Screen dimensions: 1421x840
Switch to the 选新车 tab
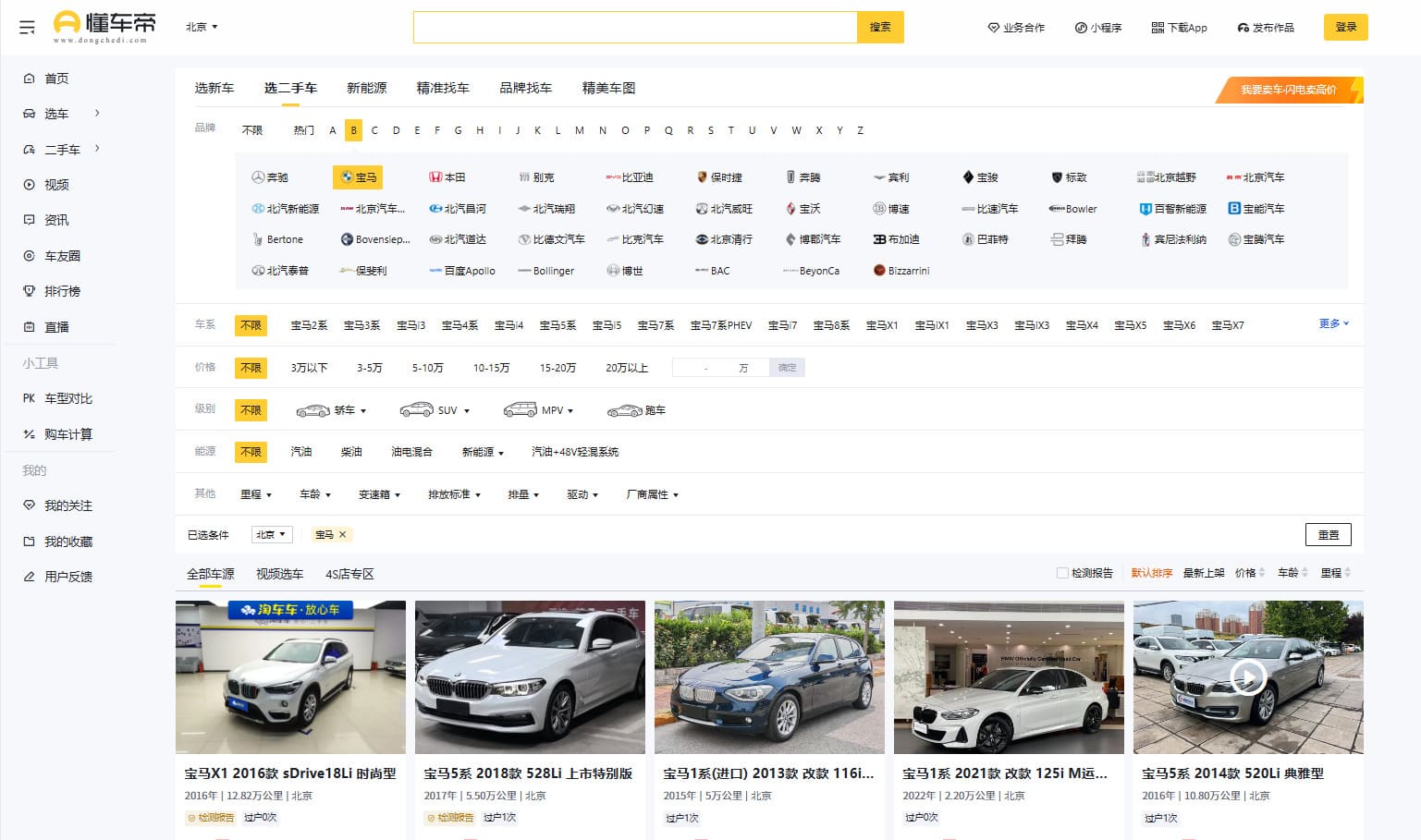pyautogui.click(x=214, y=88)
